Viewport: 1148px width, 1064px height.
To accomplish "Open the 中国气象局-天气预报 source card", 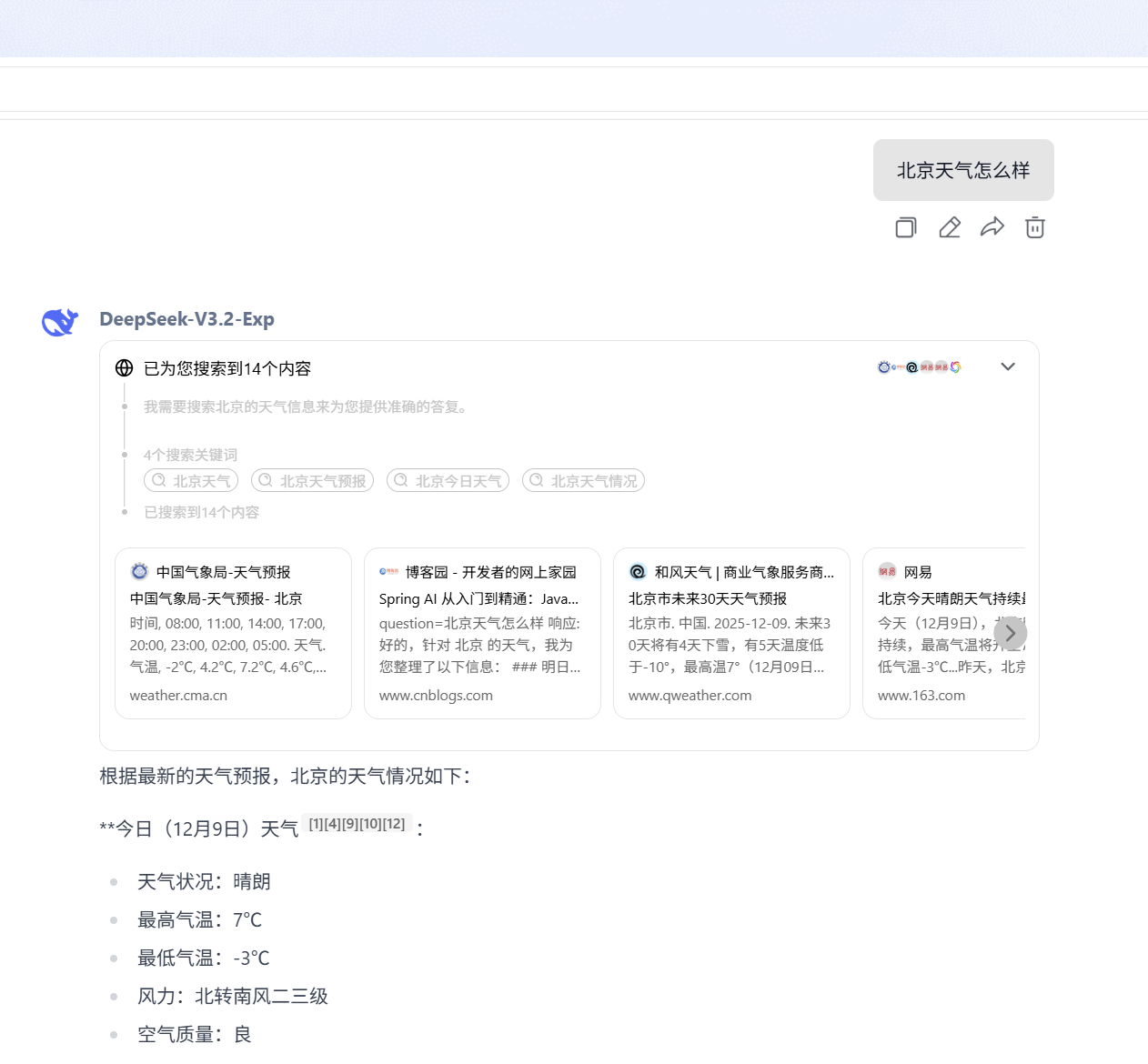I will (233, 634).
